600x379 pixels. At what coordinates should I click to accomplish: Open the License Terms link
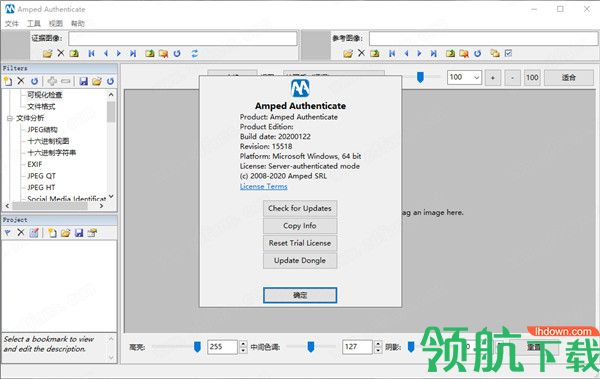coord(264,186)
